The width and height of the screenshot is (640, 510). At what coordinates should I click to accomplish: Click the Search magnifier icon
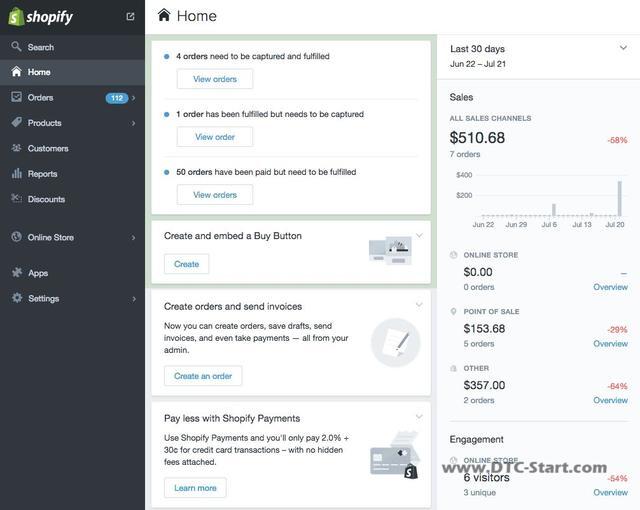16,47
